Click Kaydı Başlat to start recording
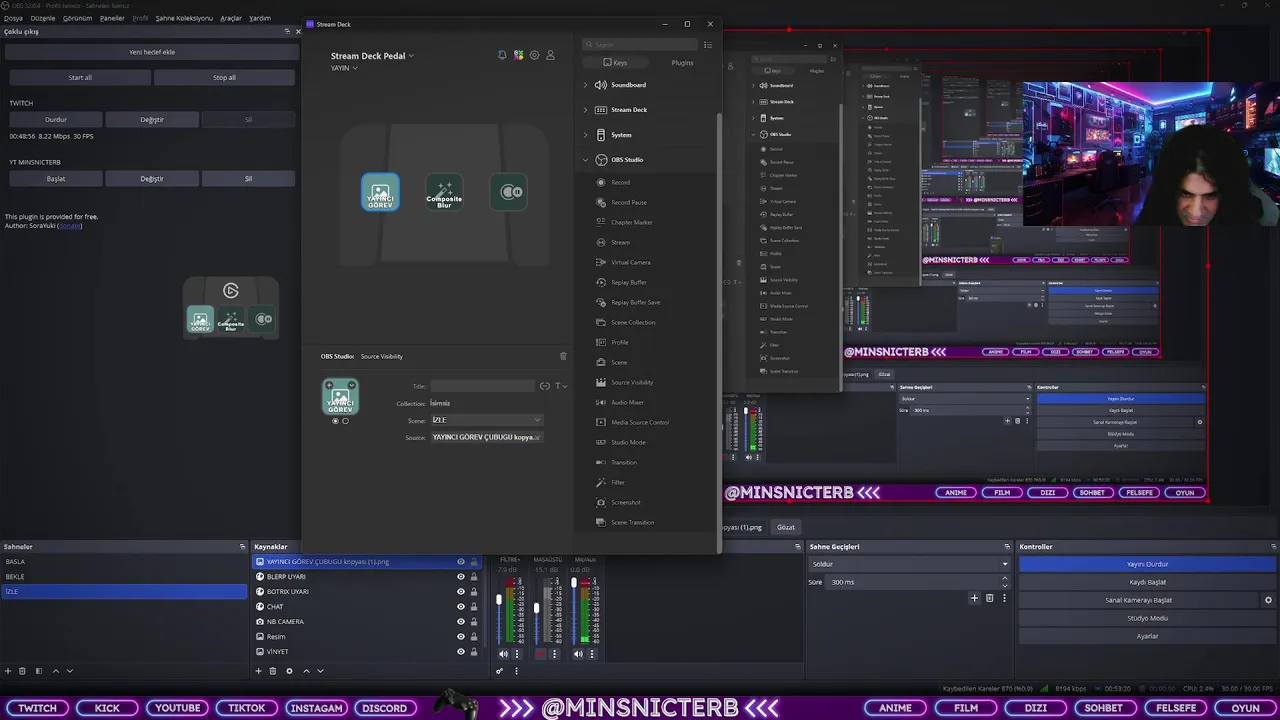 (x=1147, y=582)
